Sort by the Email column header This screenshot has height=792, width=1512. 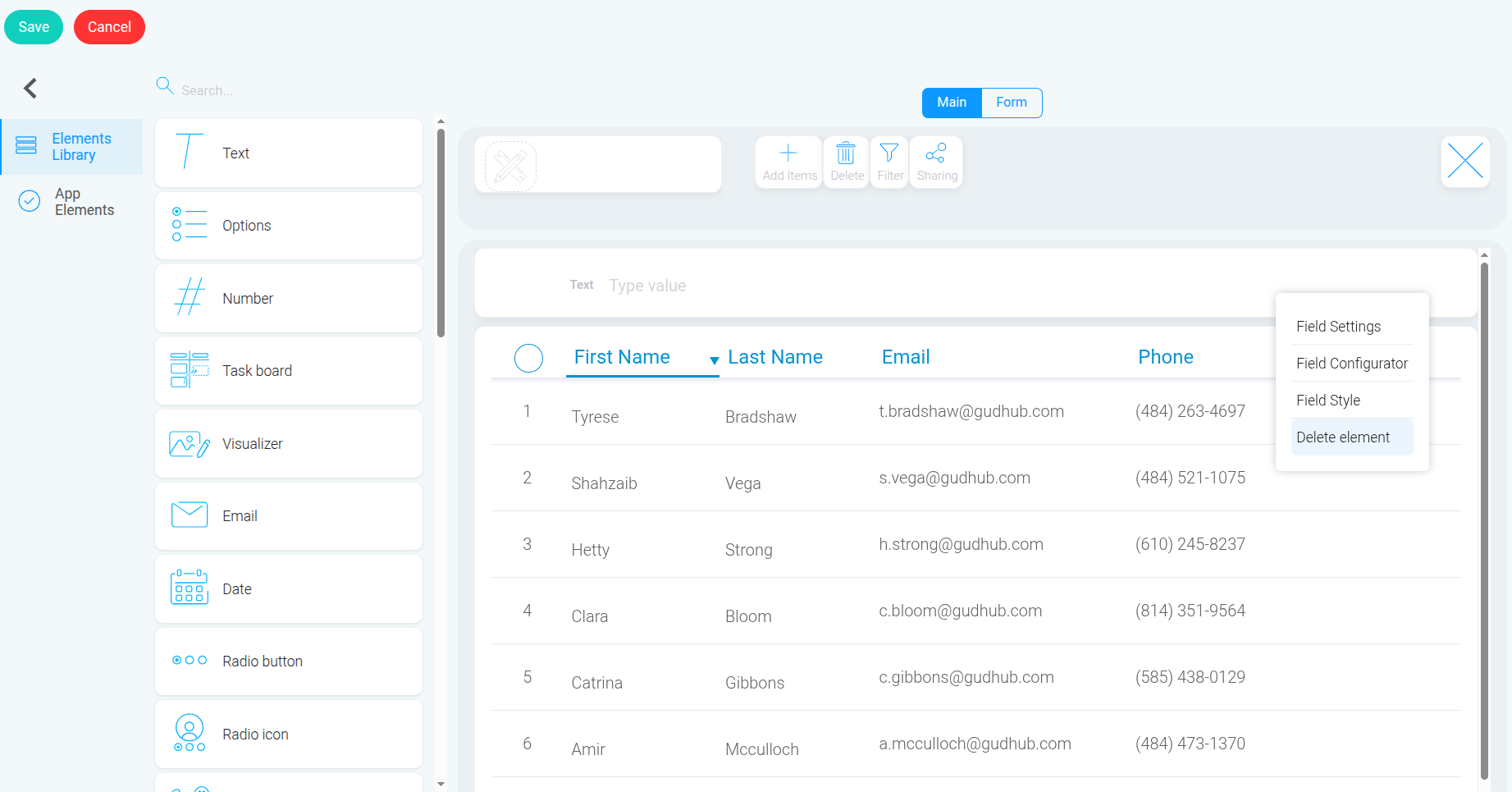[x=906, y=357]
